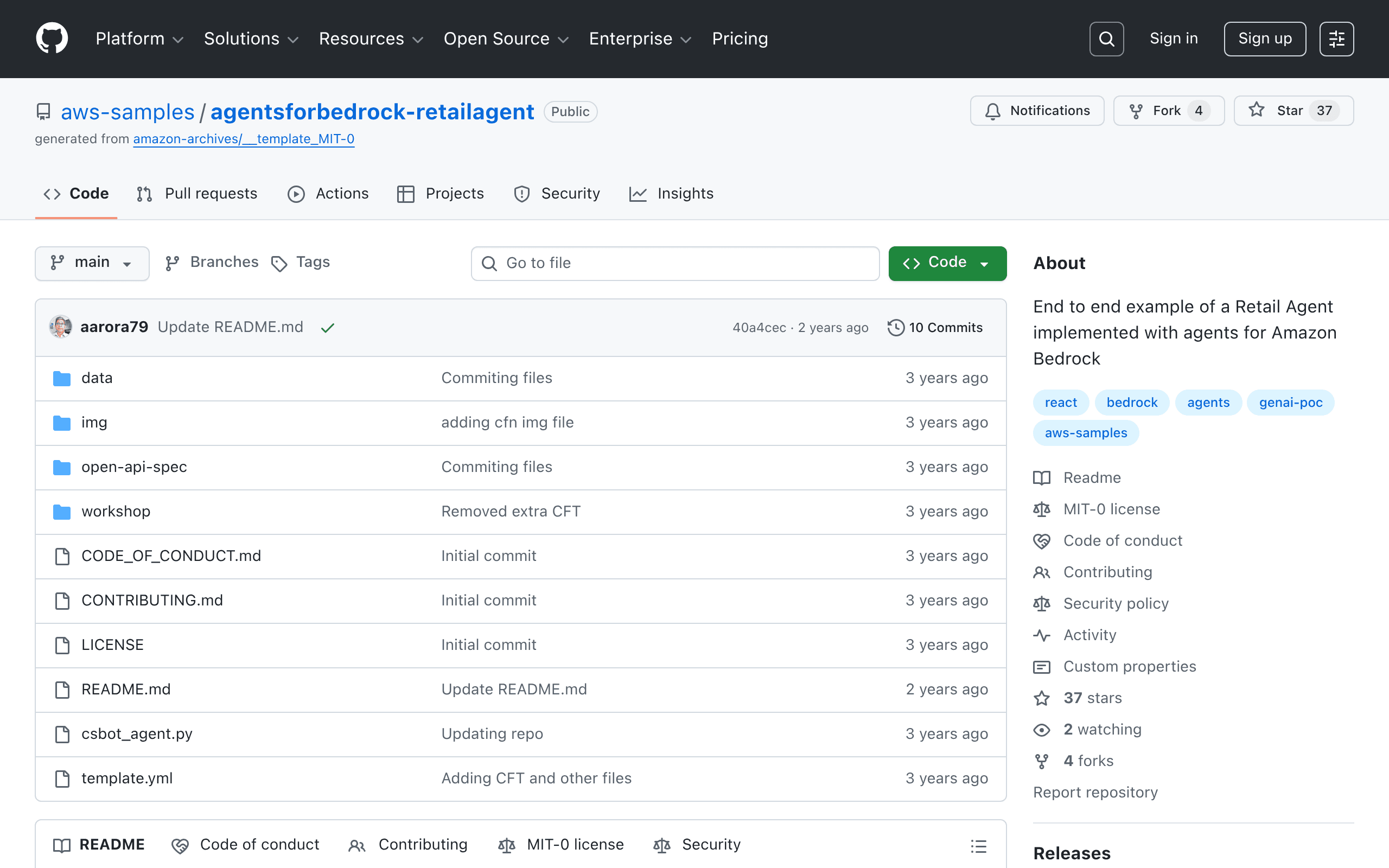Select the Code of conduct README tab
The height and width of the screenshot is (868, 1389).
[245, 845]
